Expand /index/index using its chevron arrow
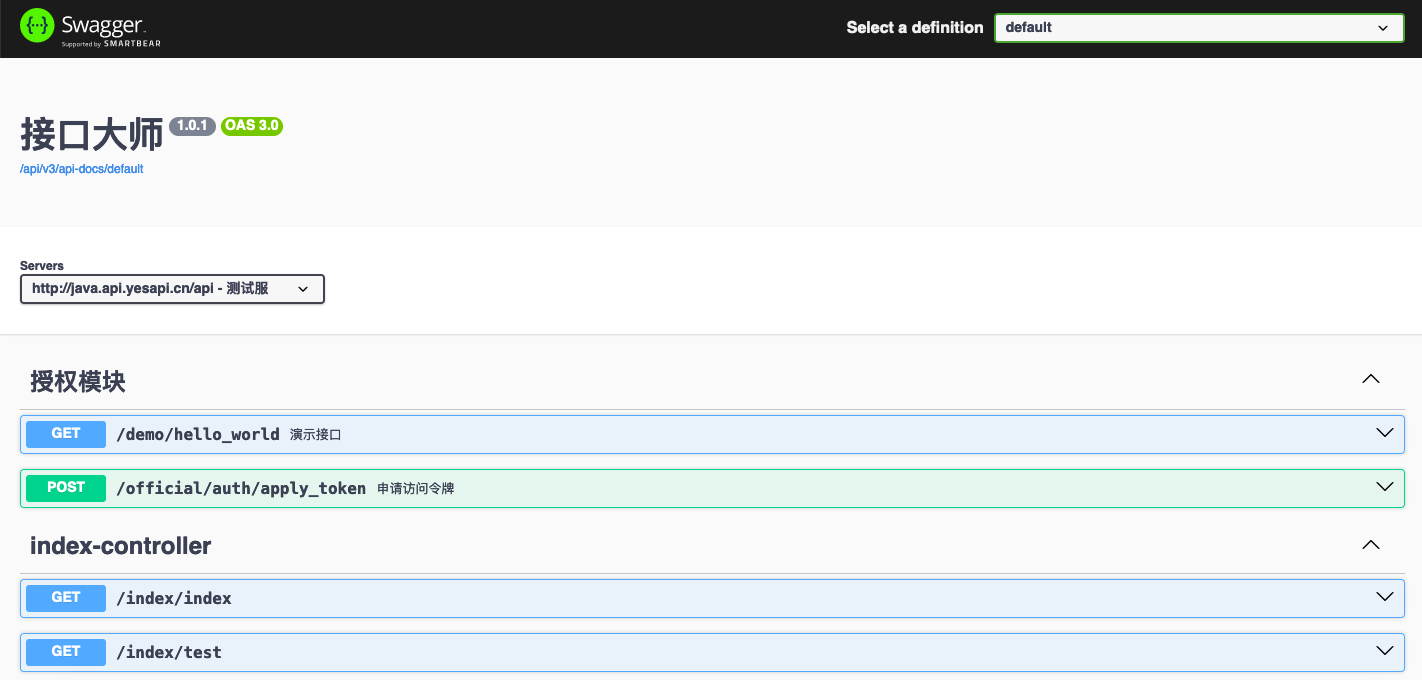The image size is (1422, 680). coord(1384,598)
